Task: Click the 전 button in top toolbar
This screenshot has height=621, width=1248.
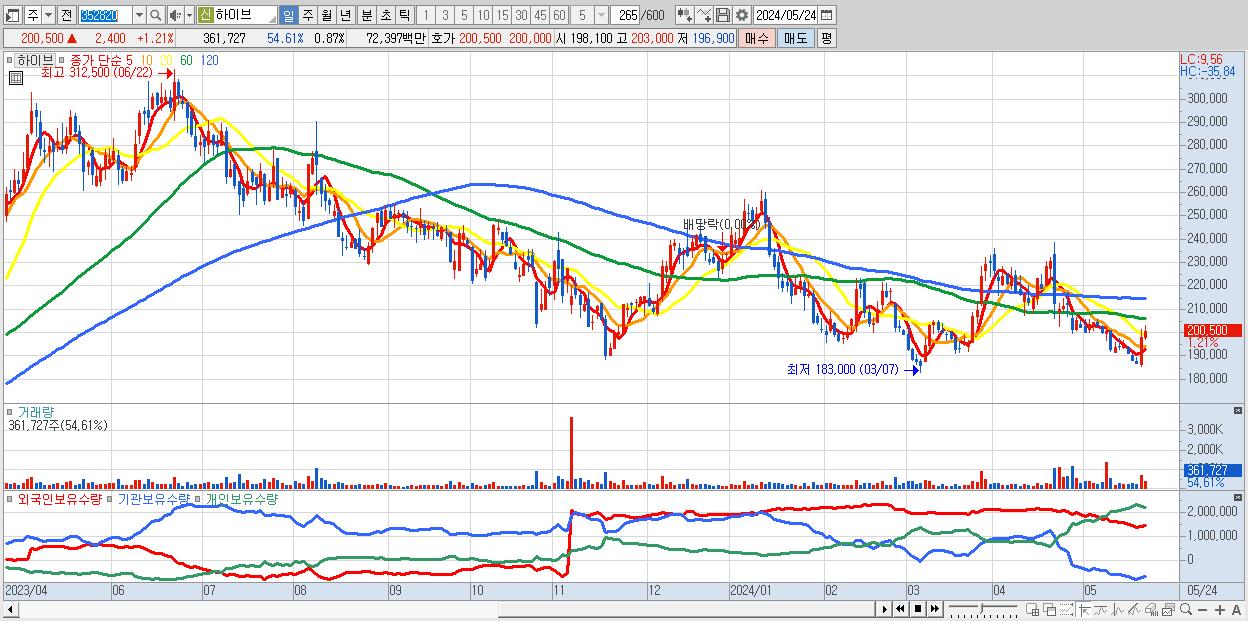Action: [x=66, y=15]
